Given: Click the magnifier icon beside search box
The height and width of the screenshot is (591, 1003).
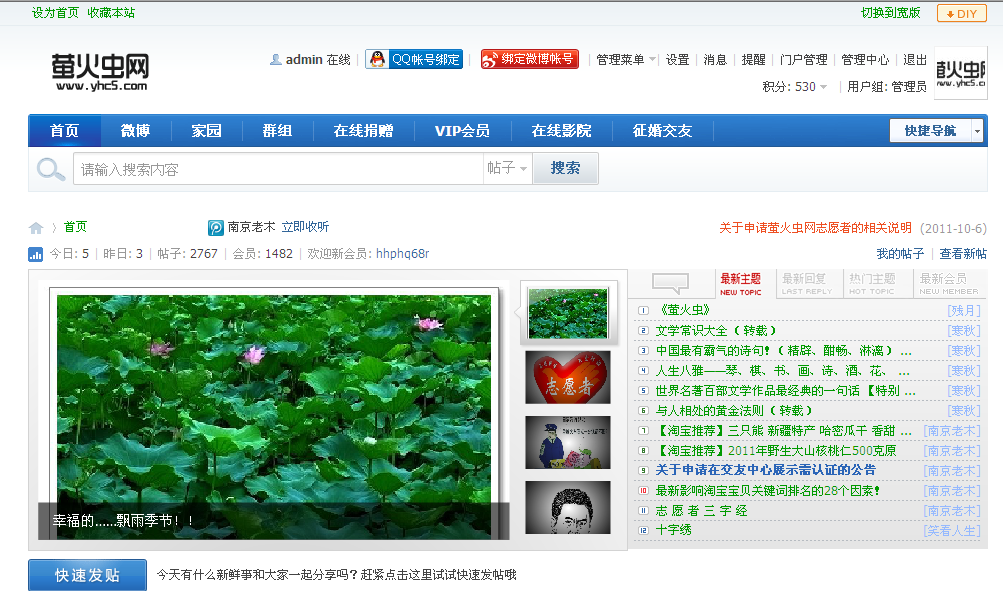Looking at the screenshot, I should (x=51, y=169).
